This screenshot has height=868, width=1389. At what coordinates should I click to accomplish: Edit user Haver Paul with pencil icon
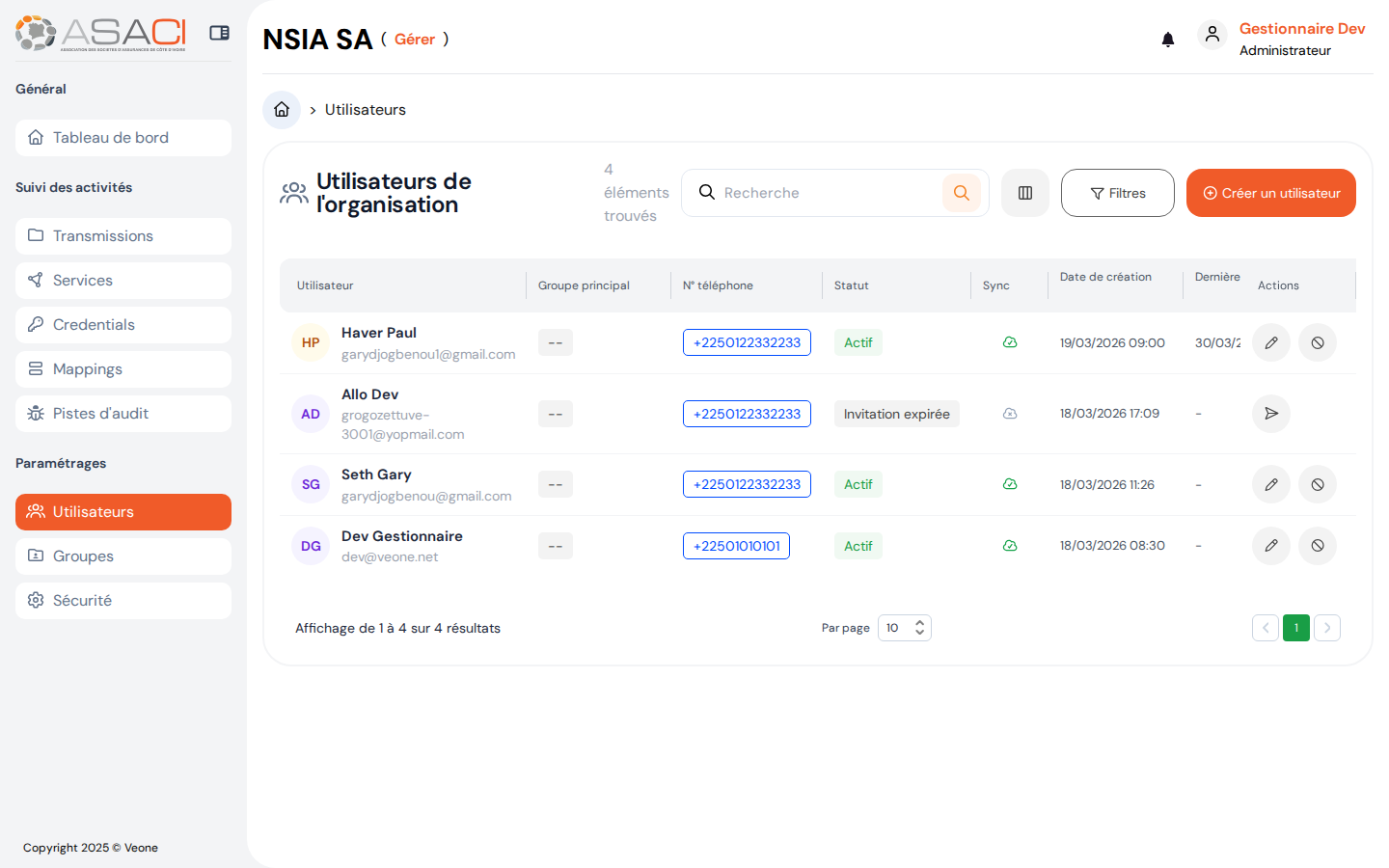tap(1270, 342)
